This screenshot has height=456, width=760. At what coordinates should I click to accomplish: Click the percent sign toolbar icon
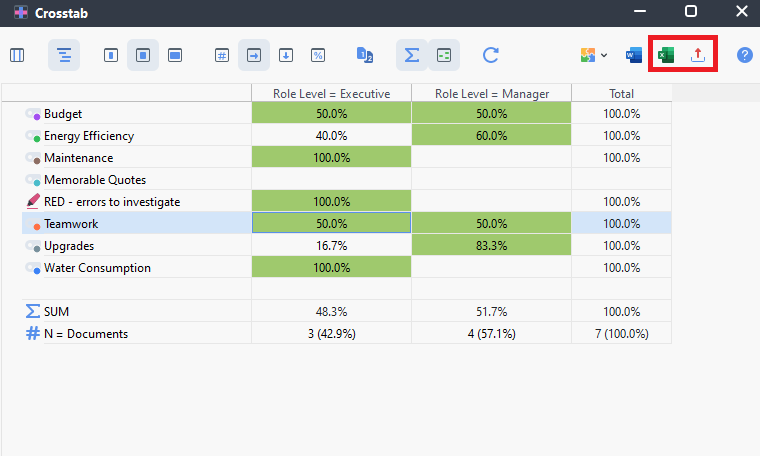coord(318,55)
